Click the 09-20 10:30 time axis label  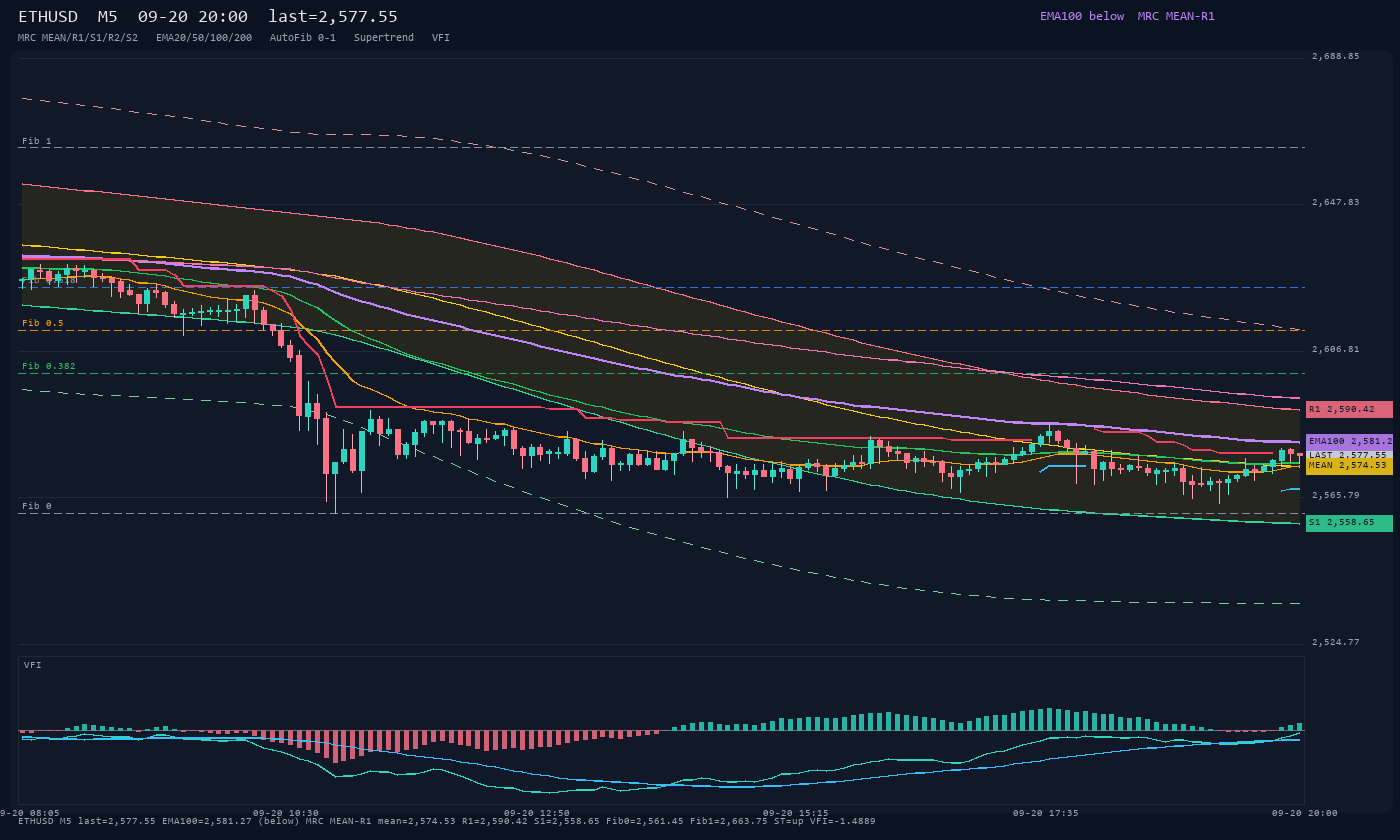point(286,813)
